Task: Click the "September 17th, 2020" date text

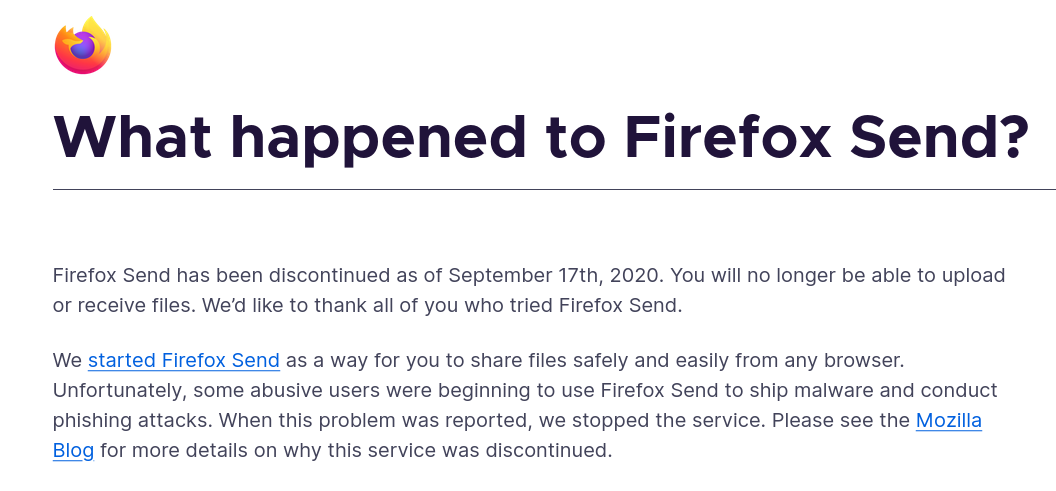Action: [556, 275]
